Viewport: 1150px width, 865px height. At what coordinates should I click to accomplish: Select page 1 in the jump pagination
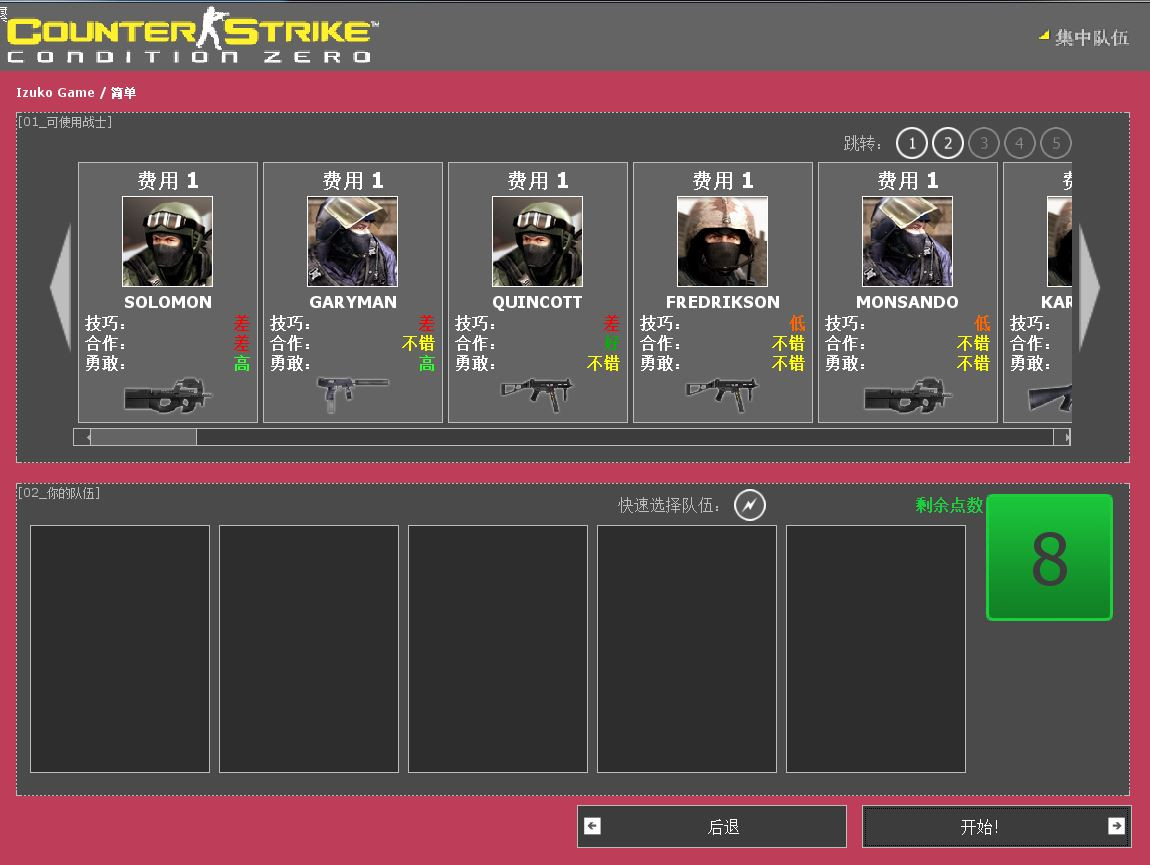tap(912, 143)
